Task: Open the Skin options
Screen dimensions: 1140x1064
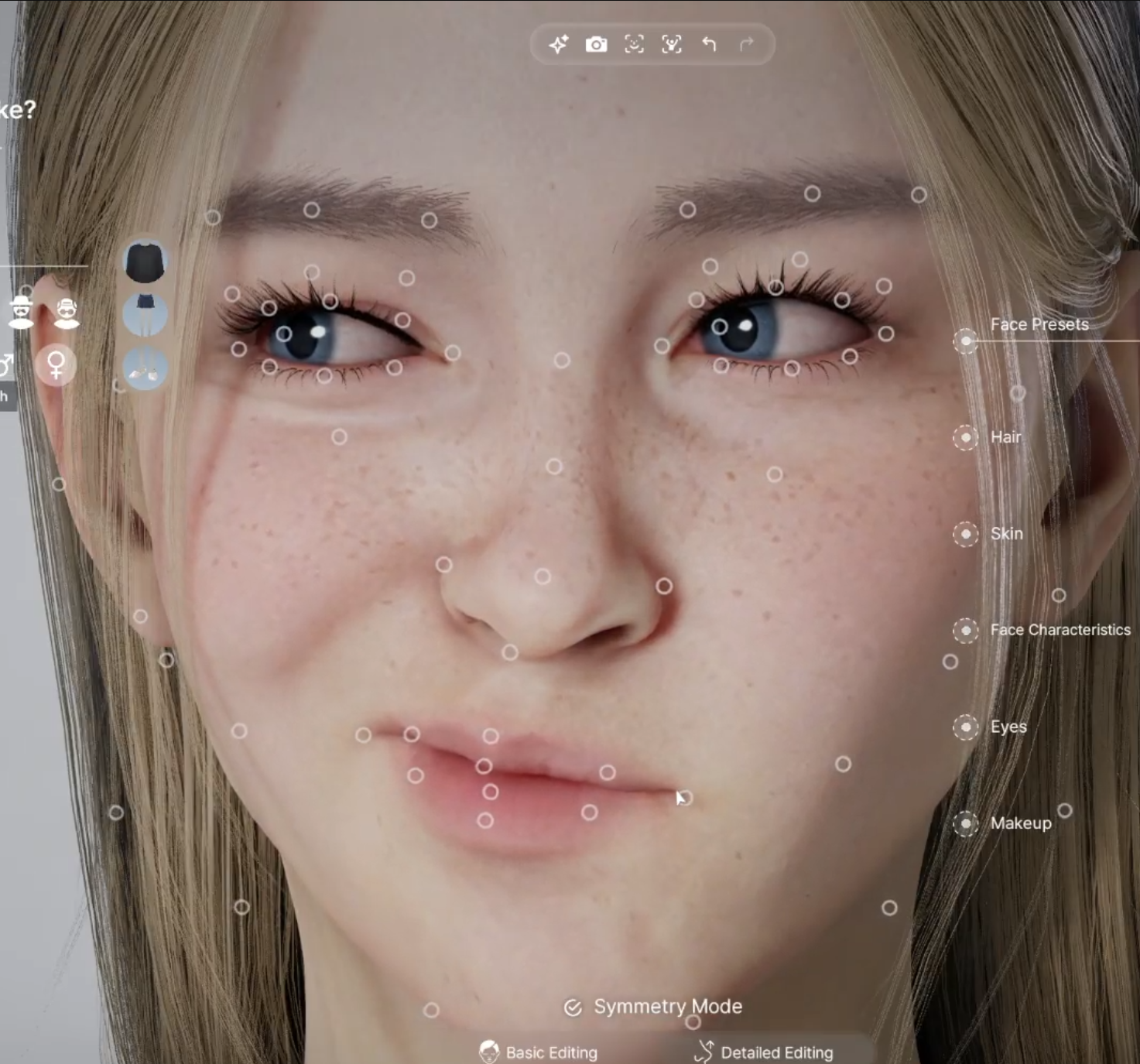Action: pyautogui.click(x=966, y=534)
